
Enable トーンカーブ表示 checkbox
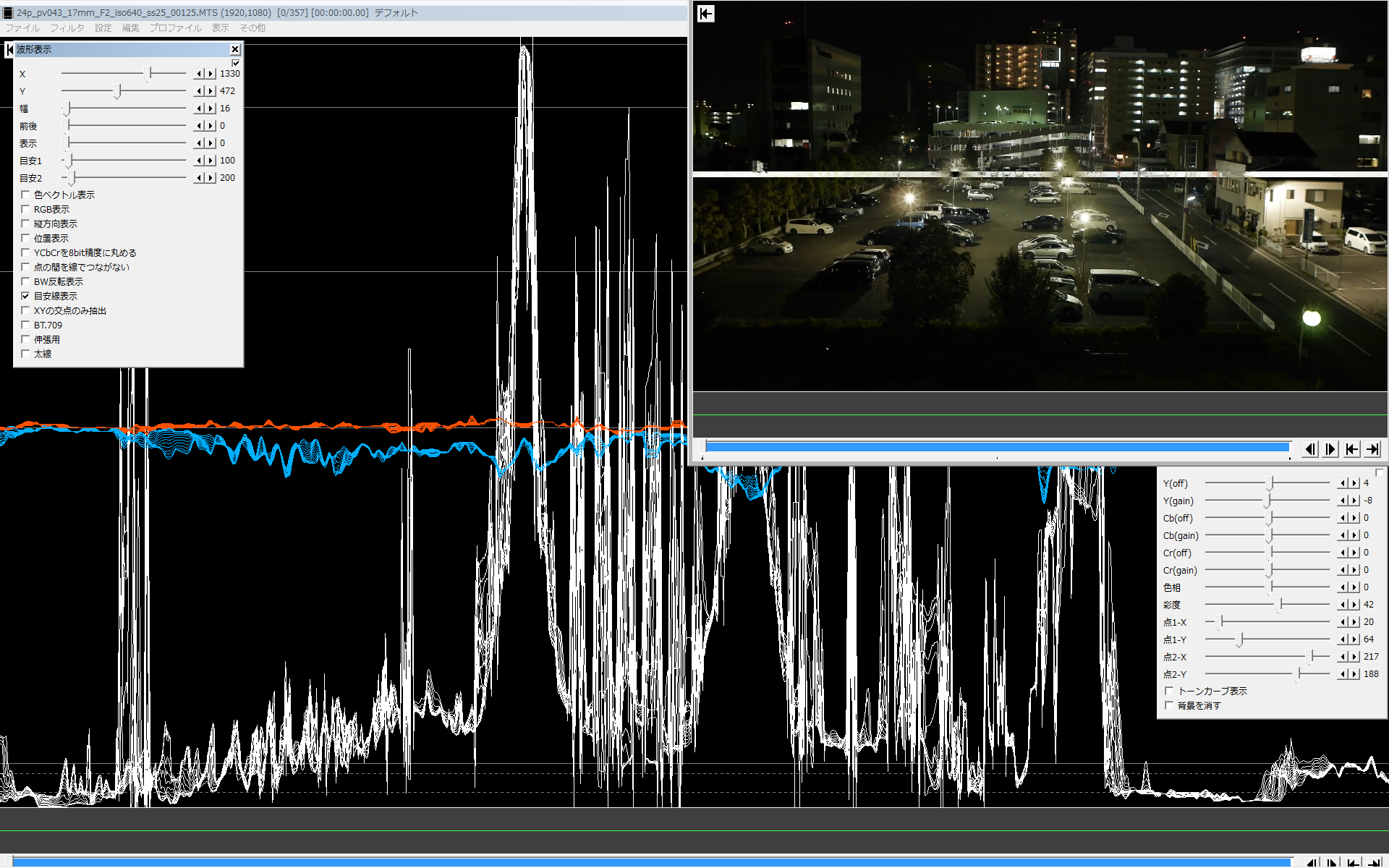[x=1169, y=691]
